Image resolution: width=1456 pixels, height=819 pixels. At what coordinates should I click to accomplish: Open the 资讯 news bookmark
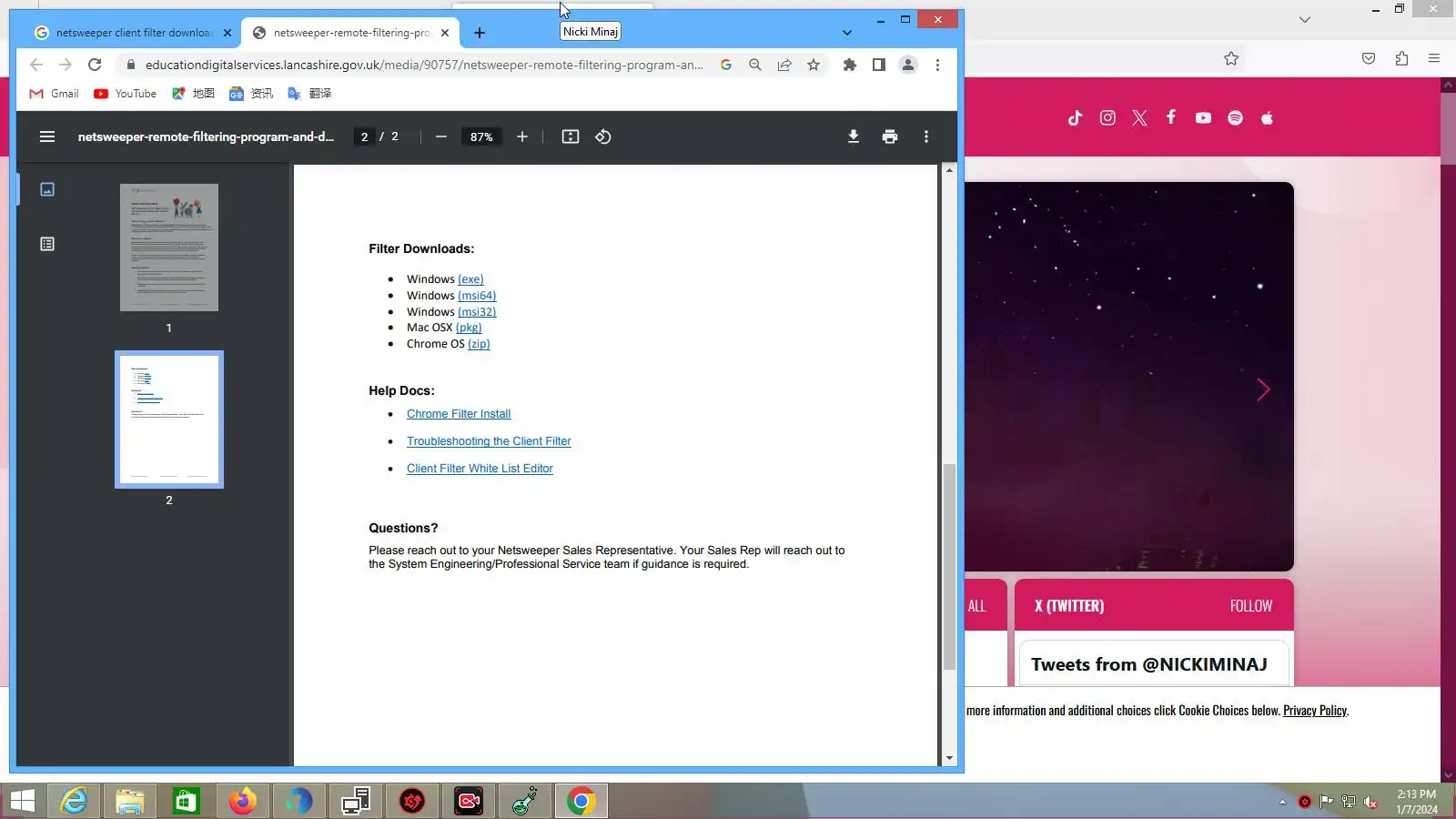251,94
